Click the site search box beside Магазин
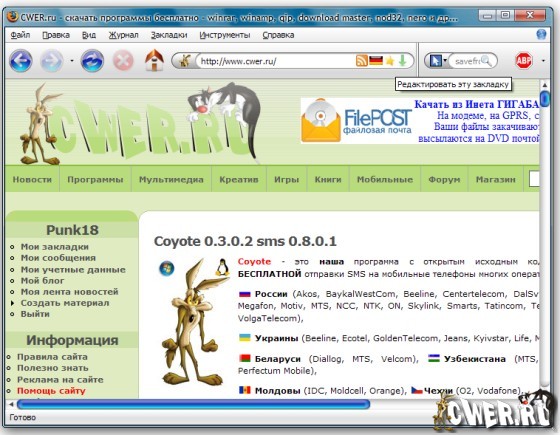 [534, 179]
